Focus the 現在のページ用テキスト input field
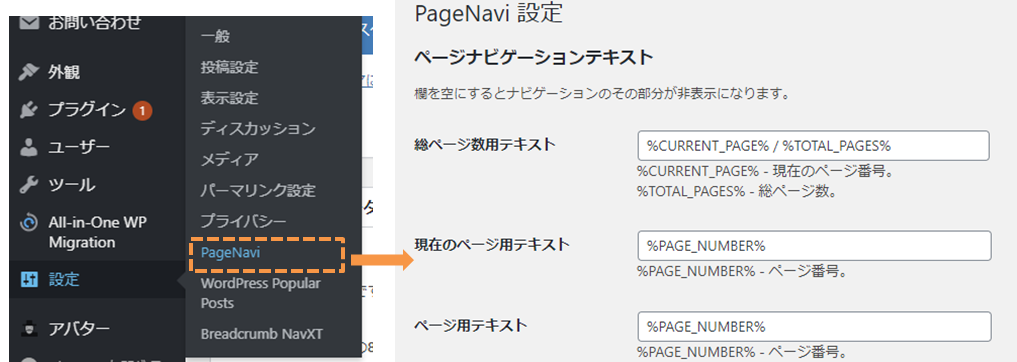1017x362 pixels. point(815,246)
